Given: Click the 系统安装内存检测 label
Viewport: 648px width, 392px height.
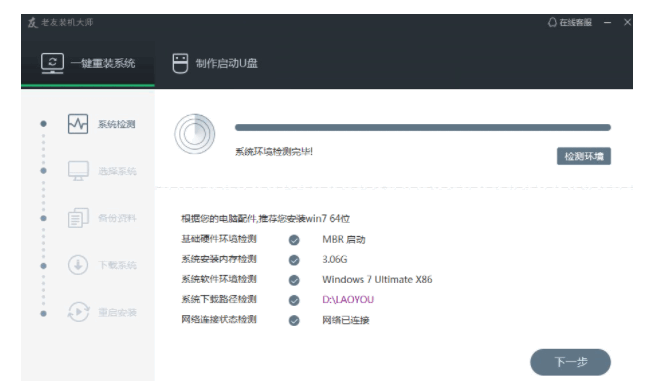Looking at the screenshot, I should click(219, 259).
